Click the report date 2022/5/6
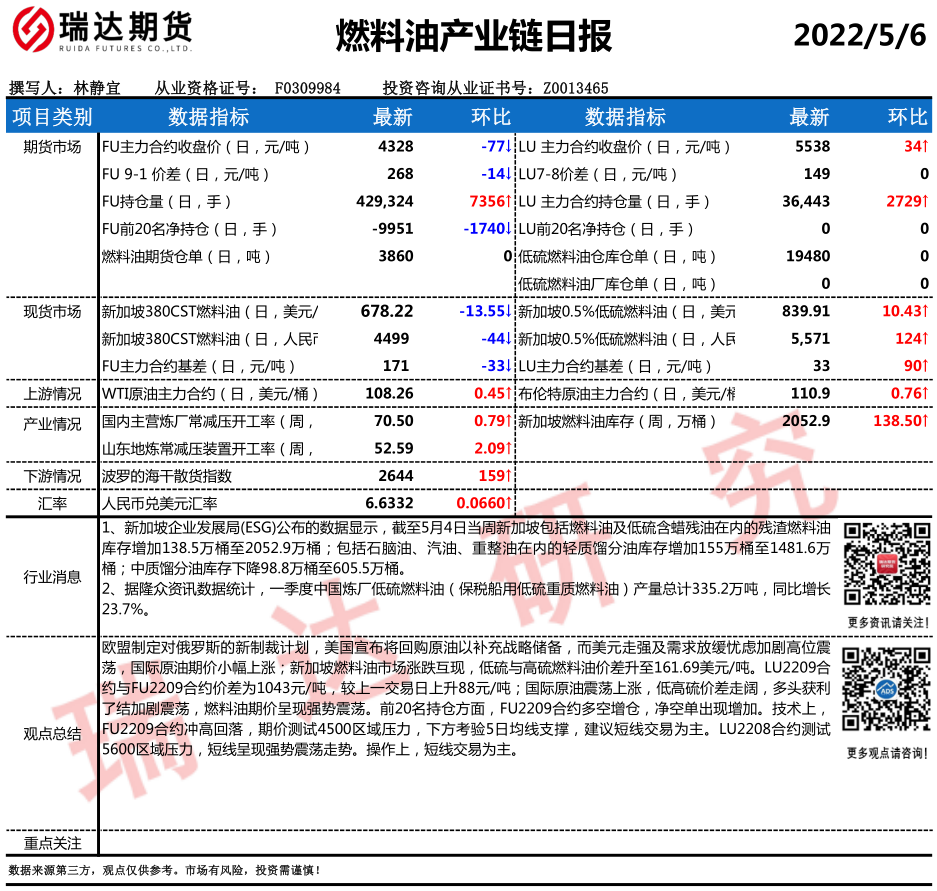The height and width of the screenshot is (891, 937). [859, 36]
